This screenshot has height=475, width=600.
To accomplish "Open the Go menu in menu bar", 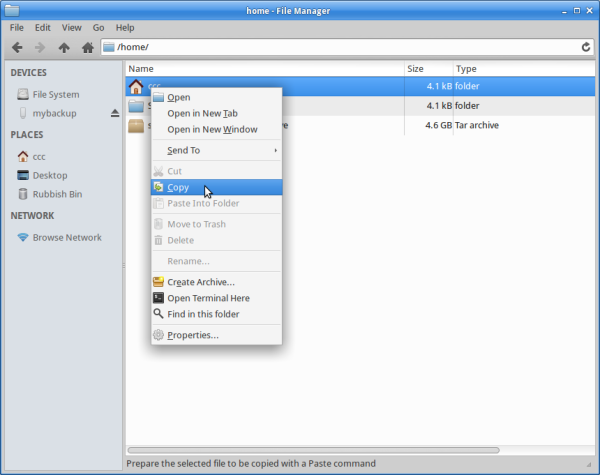I will [98, 27].
